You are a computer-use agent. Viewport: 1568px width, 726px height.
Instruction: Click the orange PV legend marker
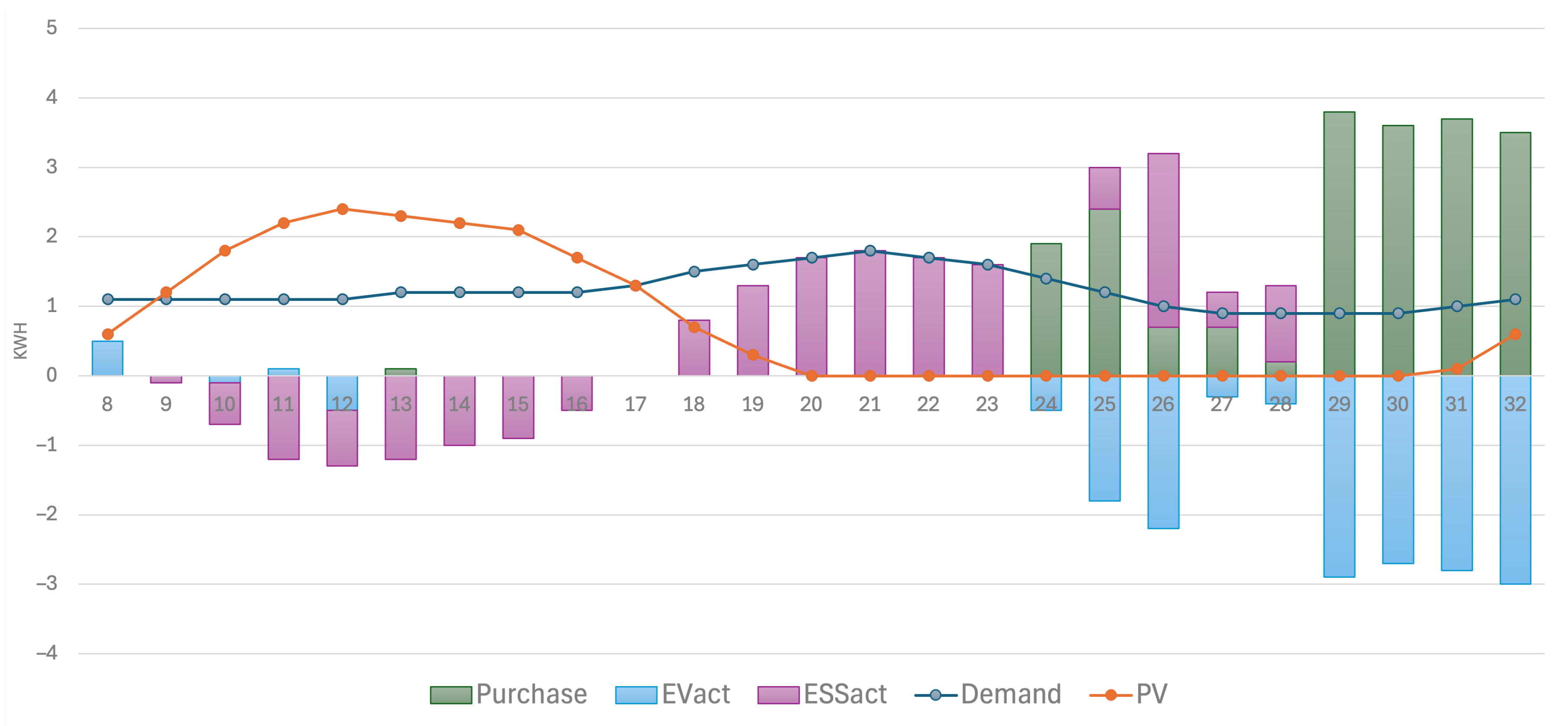[x=1110, y=694]
